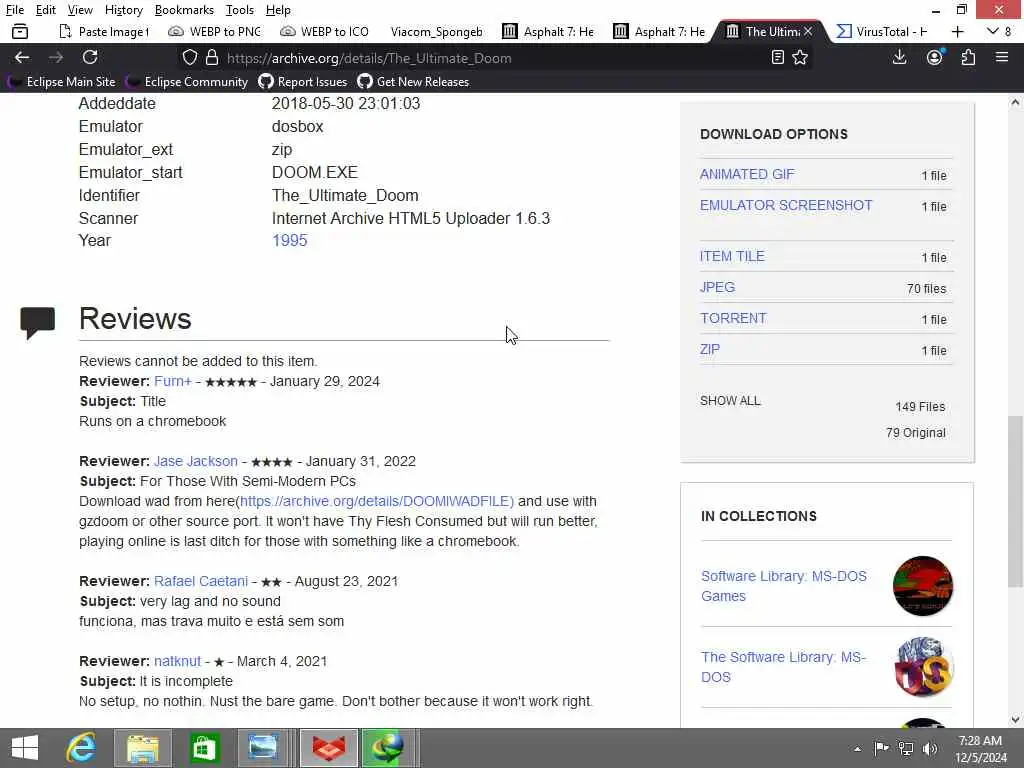The width and height of the screenshot is (1024, 768).
Task: Open Report Issues bookmark
Action: 303,82
